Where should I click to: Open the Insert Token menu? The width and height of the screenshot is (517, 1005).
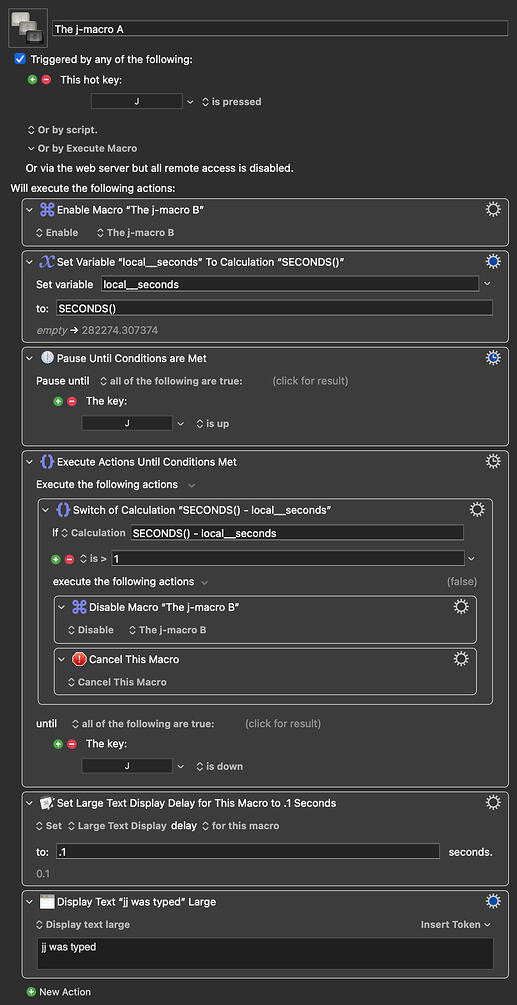click(455, 924)
